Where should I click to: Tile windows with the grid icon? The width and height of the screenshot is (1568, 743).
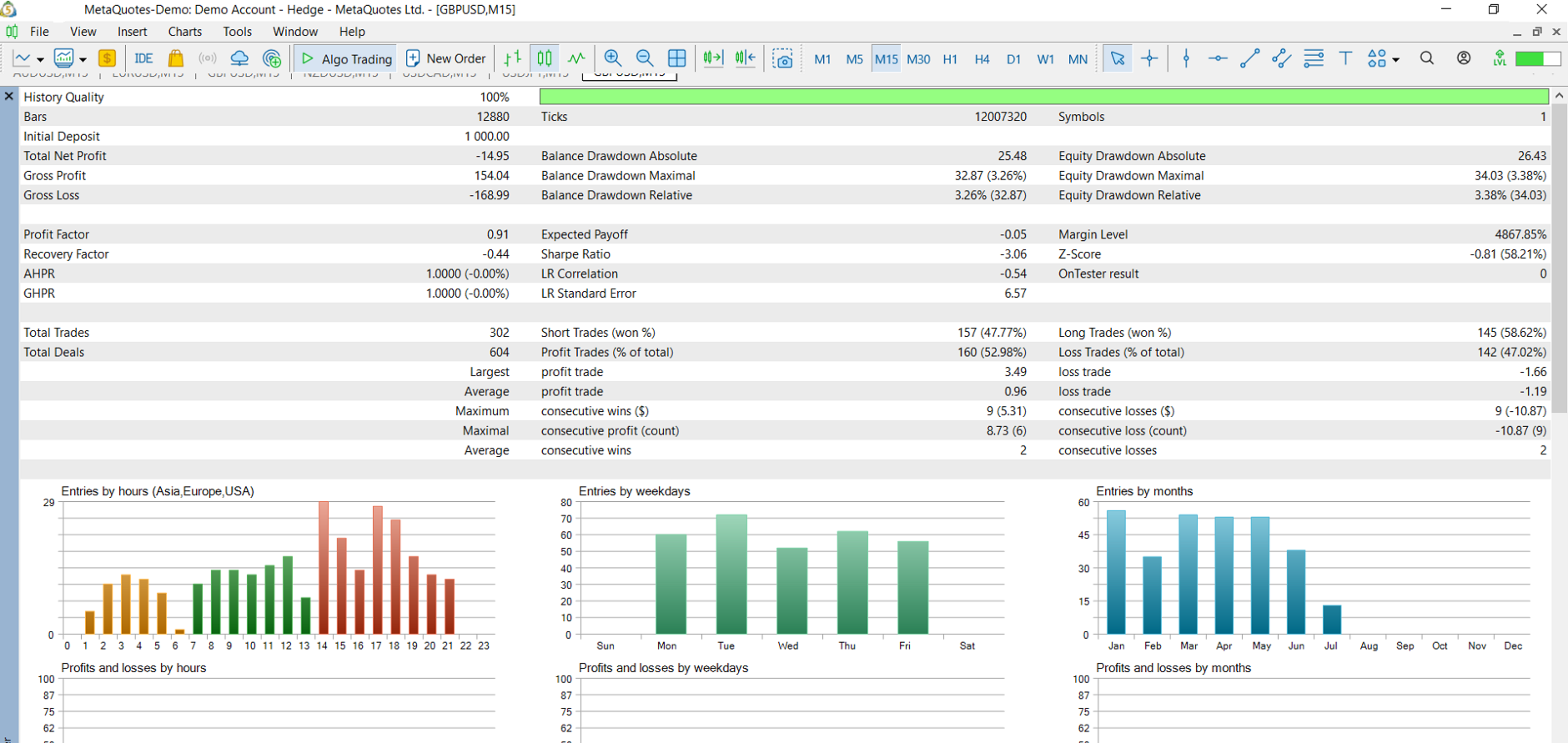[677, 58]
